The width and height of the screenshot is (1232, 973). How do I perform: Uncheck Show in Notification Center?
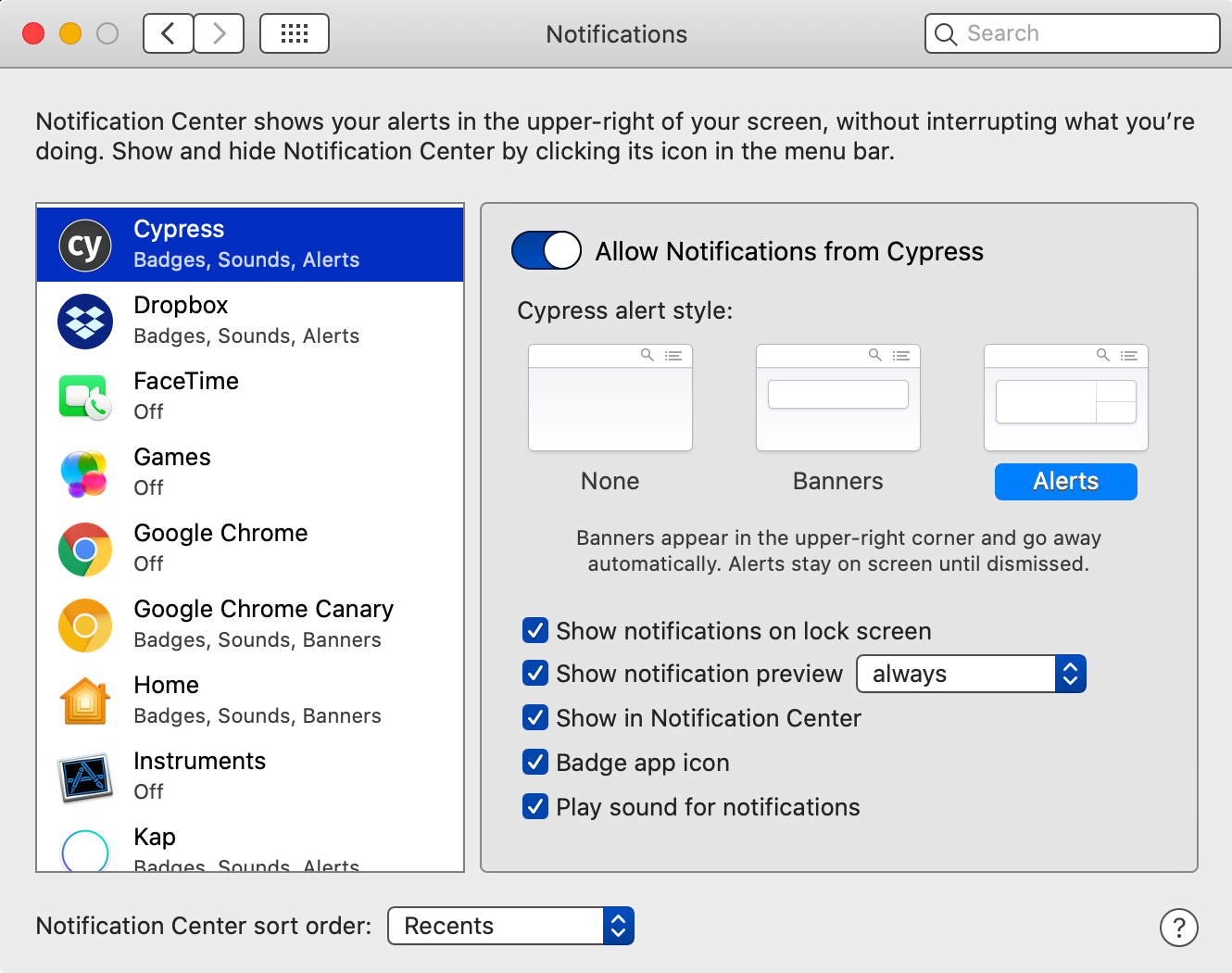535,717
